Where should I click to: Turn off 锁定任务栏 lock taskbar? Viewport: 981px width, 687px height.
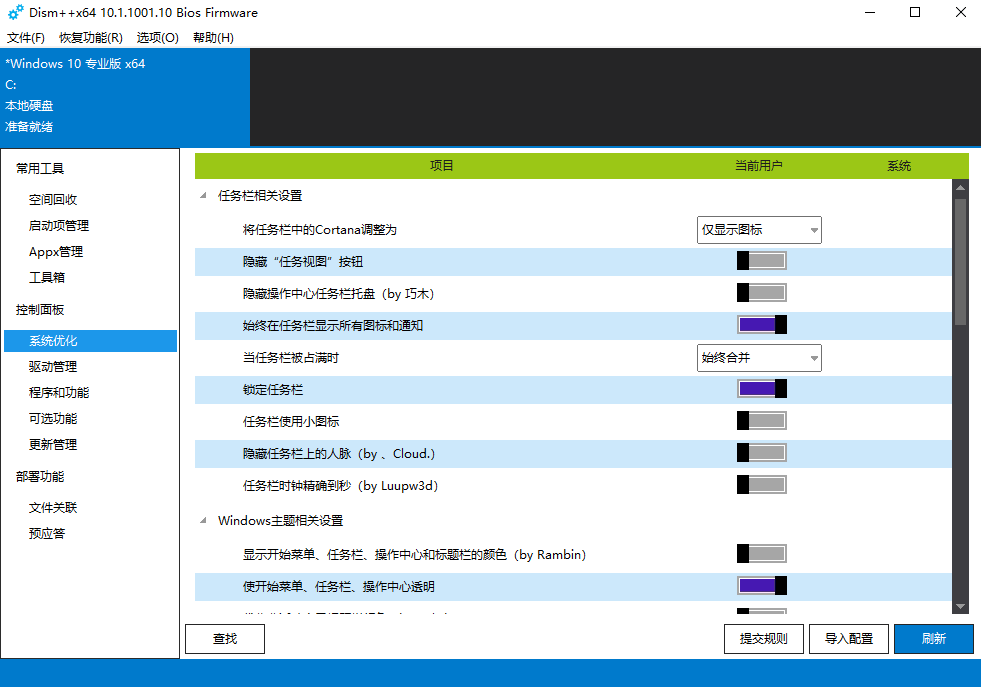[761, 388]
